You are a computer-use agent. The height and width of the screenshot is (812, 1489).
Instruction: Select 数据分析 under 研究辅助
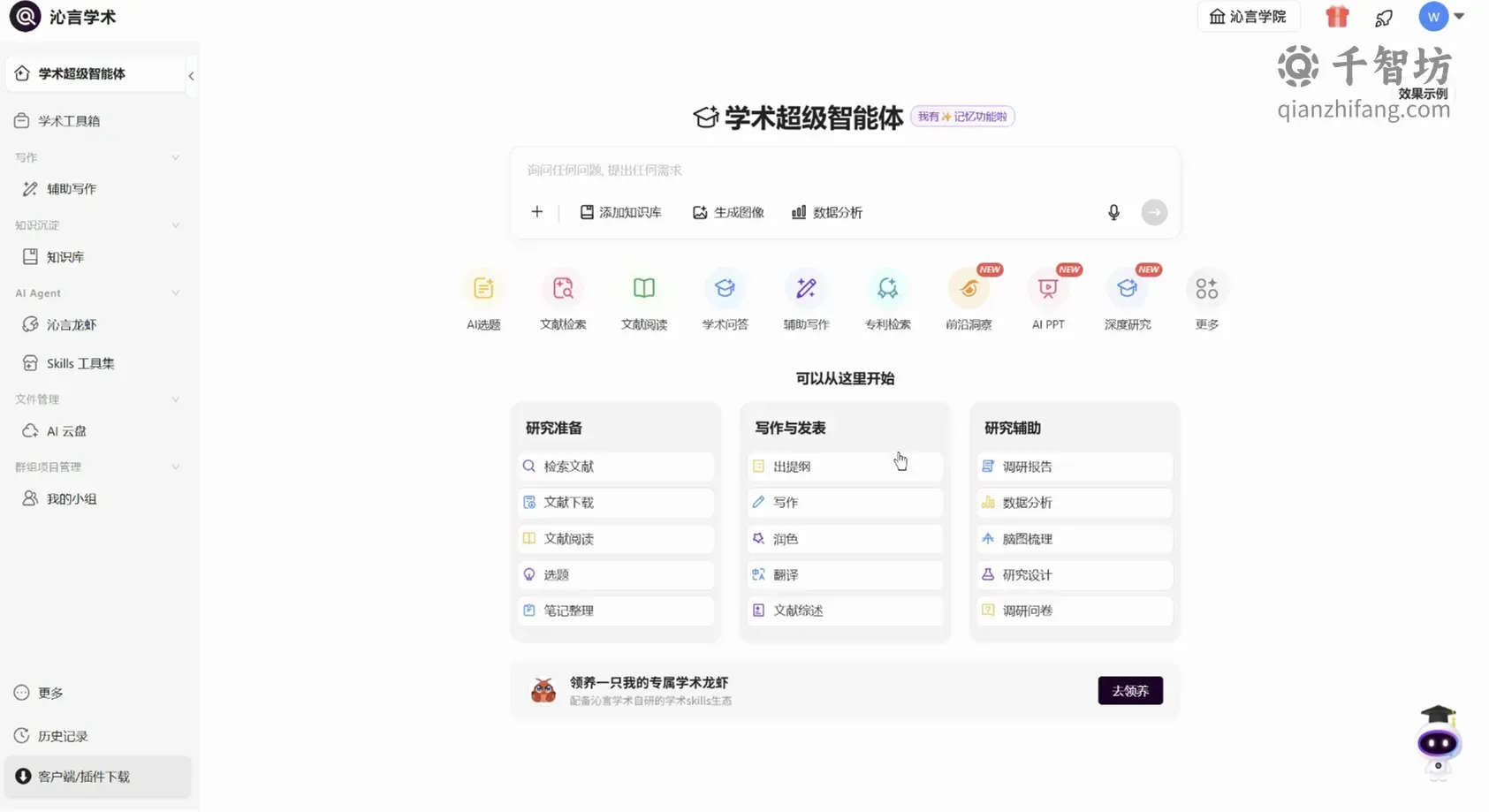click(1075, 503)
